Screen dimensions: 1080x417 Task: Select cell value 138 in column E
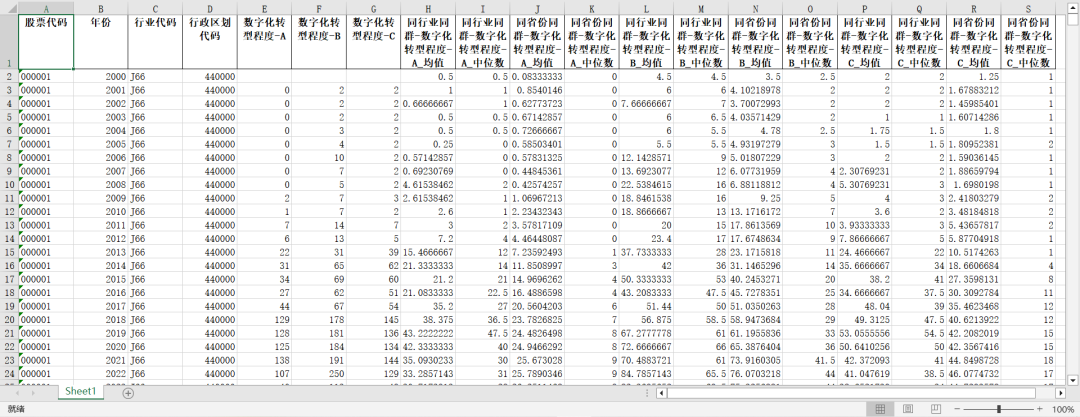click(264, 360)
